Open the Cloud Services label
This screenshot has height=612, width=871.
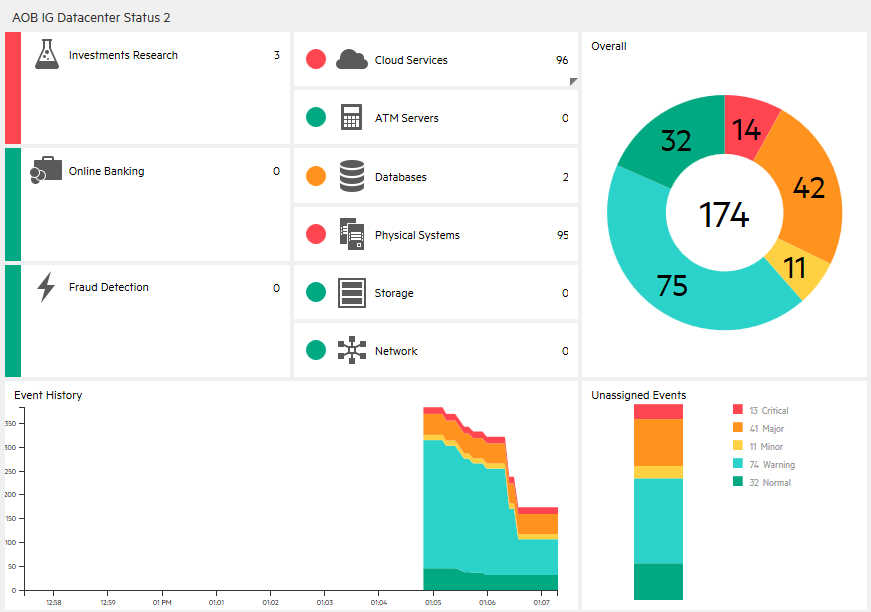411,60
